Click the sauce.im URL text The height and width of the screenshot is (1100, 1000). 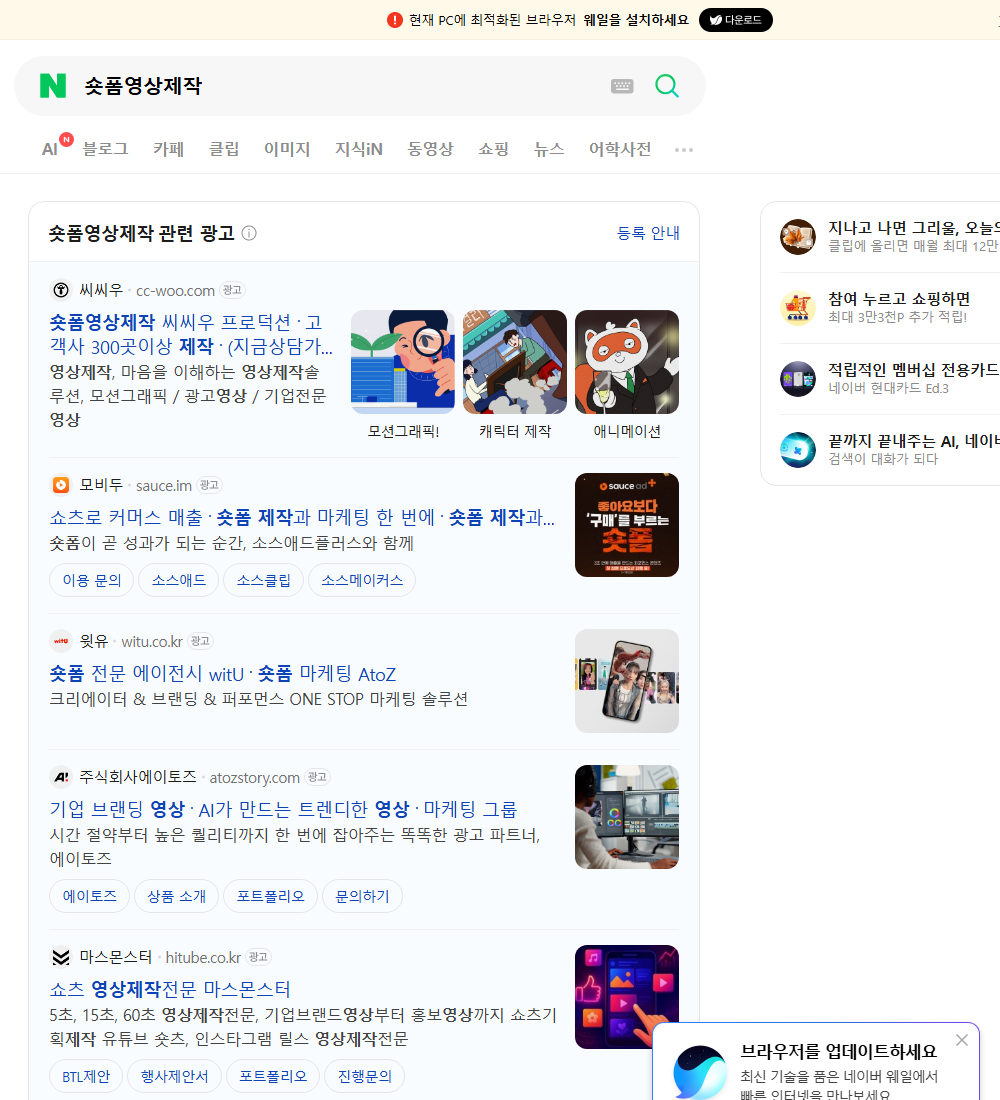(164, 485)
